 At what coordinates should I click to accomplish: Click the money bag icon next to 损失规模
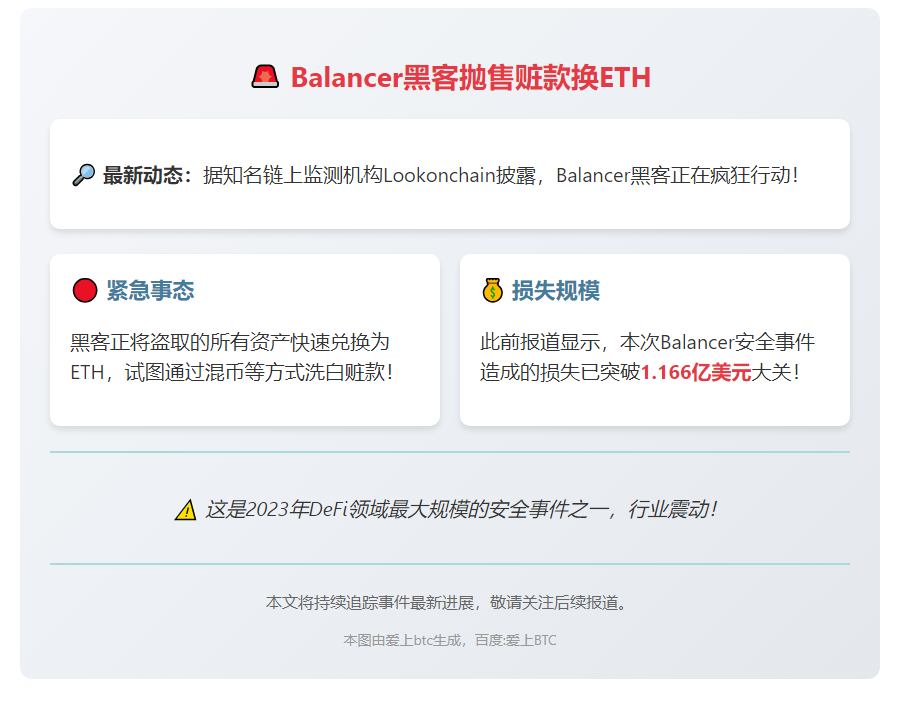(492, 290)
